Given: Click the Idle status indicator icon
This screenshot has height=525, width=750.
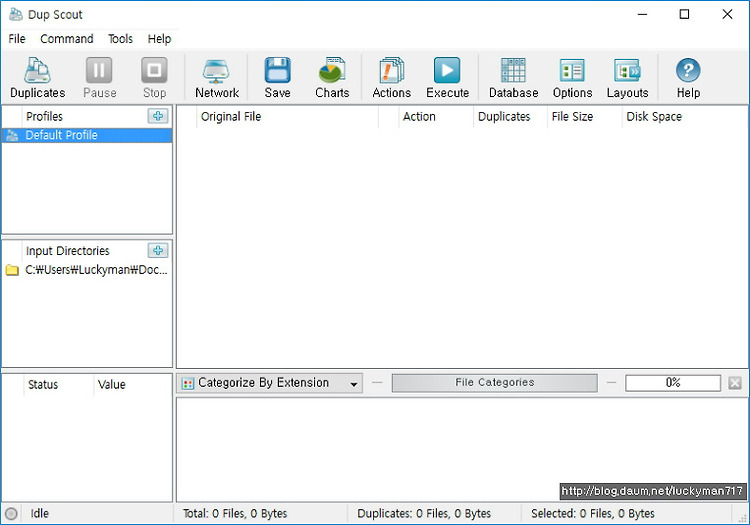Looking at the screenshot, I should tap(11, 514).
